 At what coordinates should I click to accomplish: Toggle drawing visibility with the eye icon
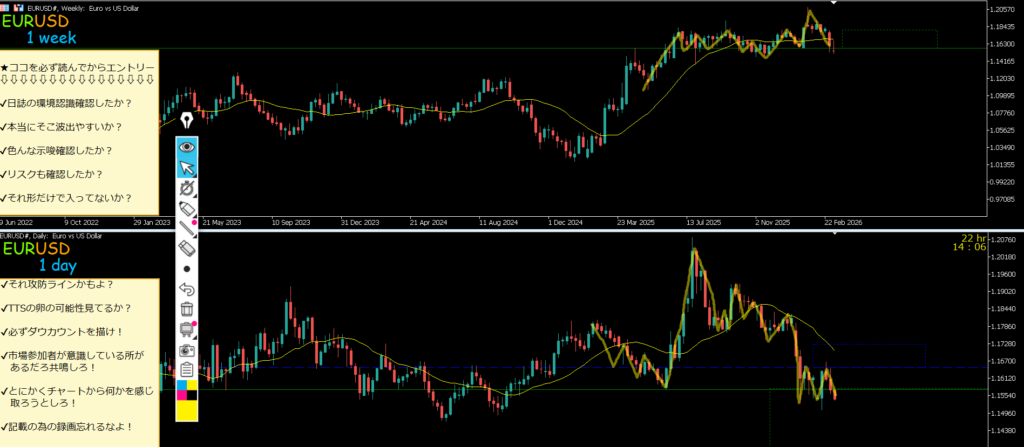tap(187, 146)
